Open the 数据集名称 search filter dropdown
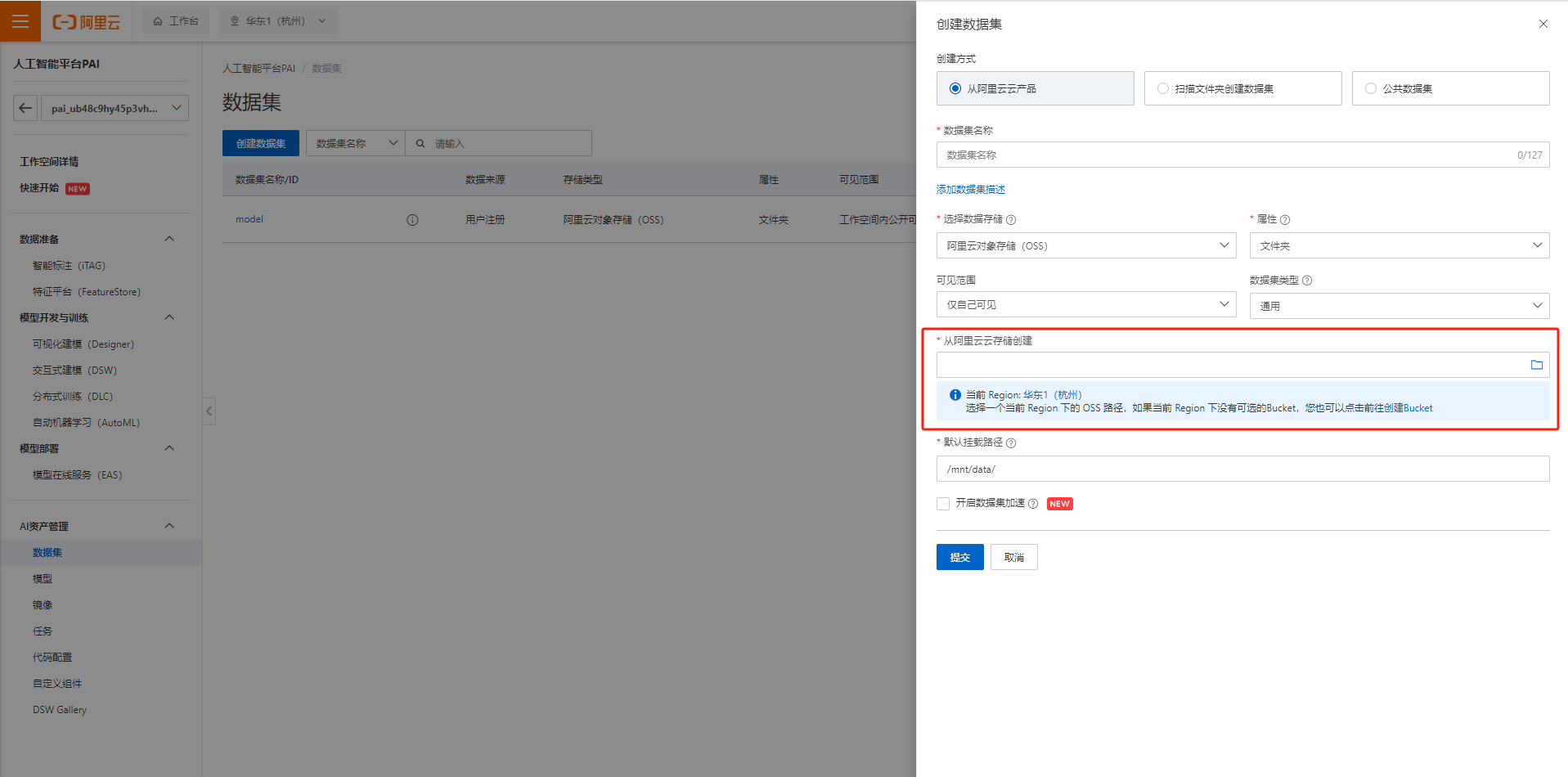 [356, 143]
